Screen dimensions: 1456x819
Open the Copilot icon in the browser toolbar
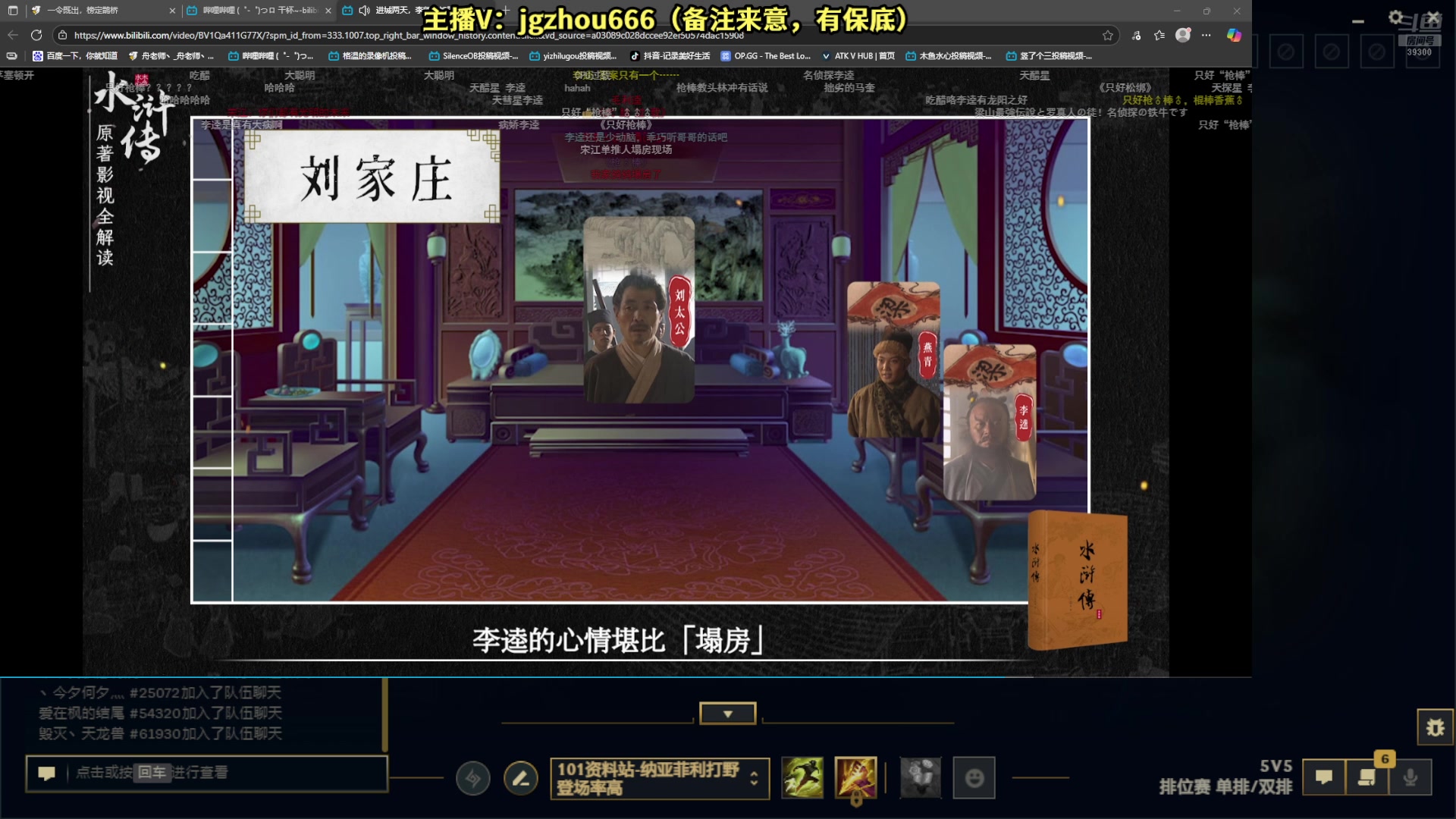click(x=1234, y=35)
